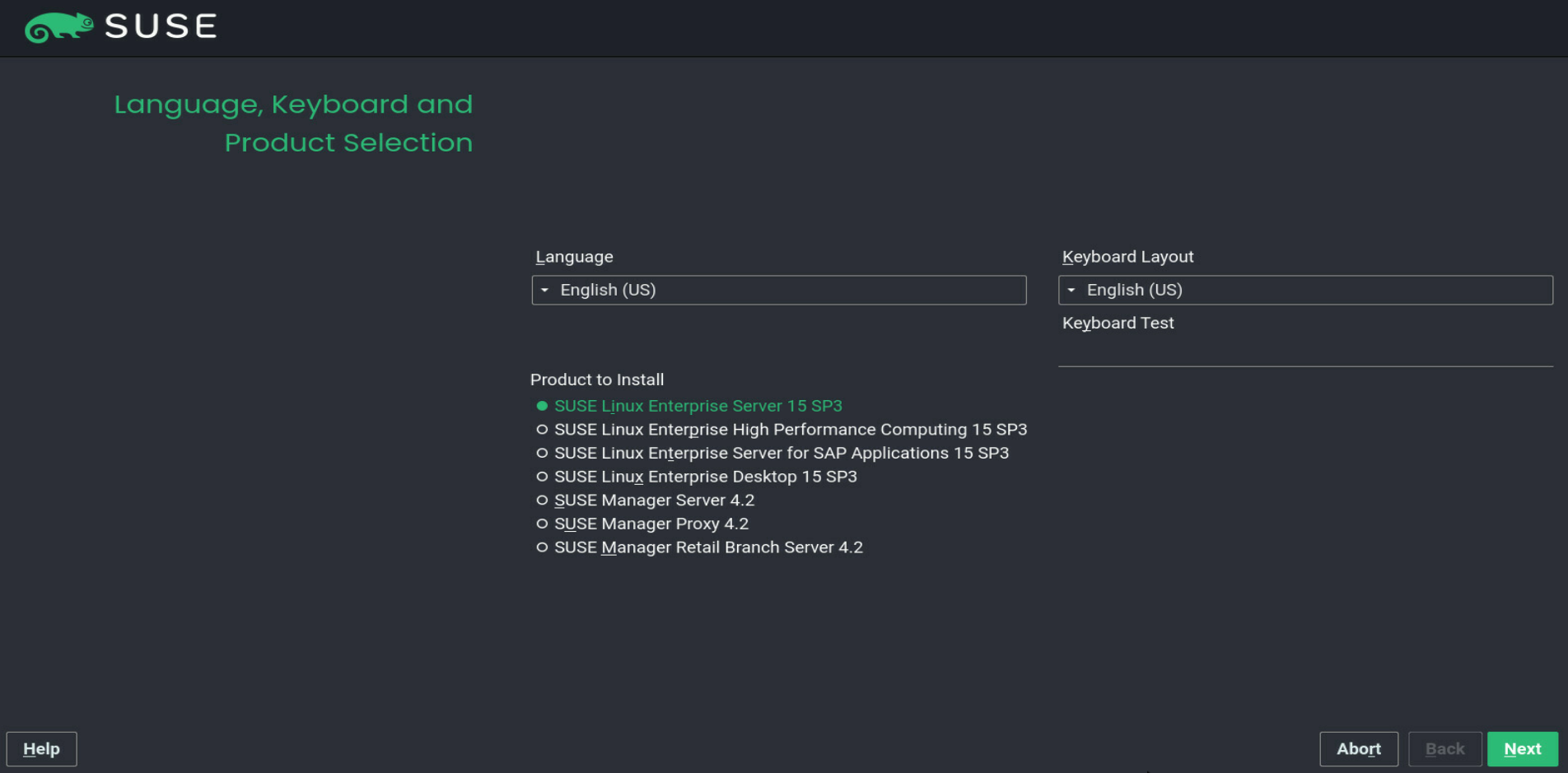Click into the Keyboard Test field

[x=1305, y=352]
